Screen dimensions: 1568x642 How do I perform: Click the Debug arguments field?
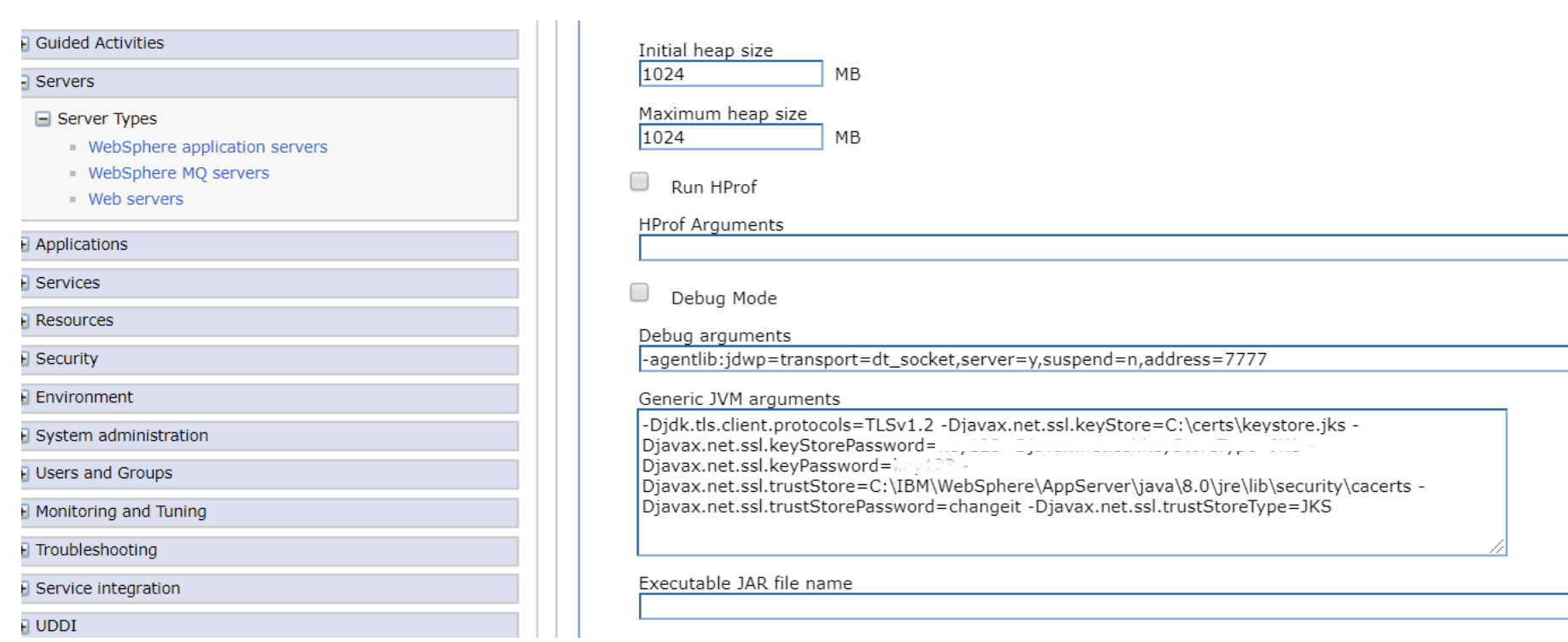(x=1103, y=359)
